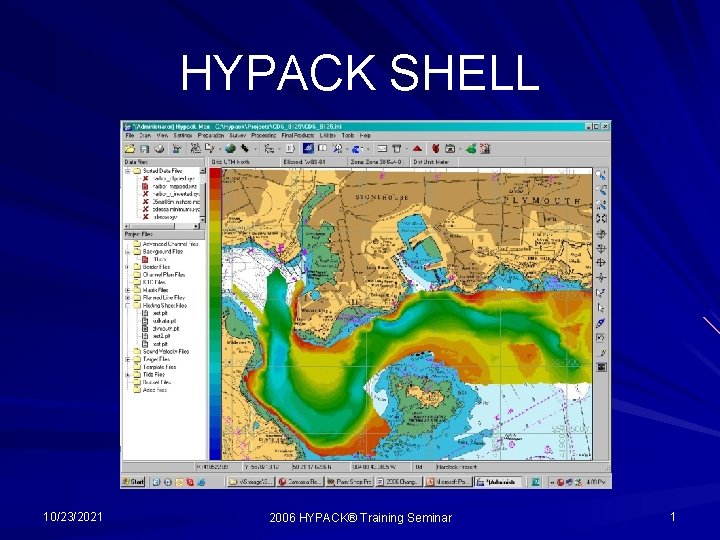Expand the Tide Files folder node
This screenshot has height=540, width=720.
coord(128,375)
